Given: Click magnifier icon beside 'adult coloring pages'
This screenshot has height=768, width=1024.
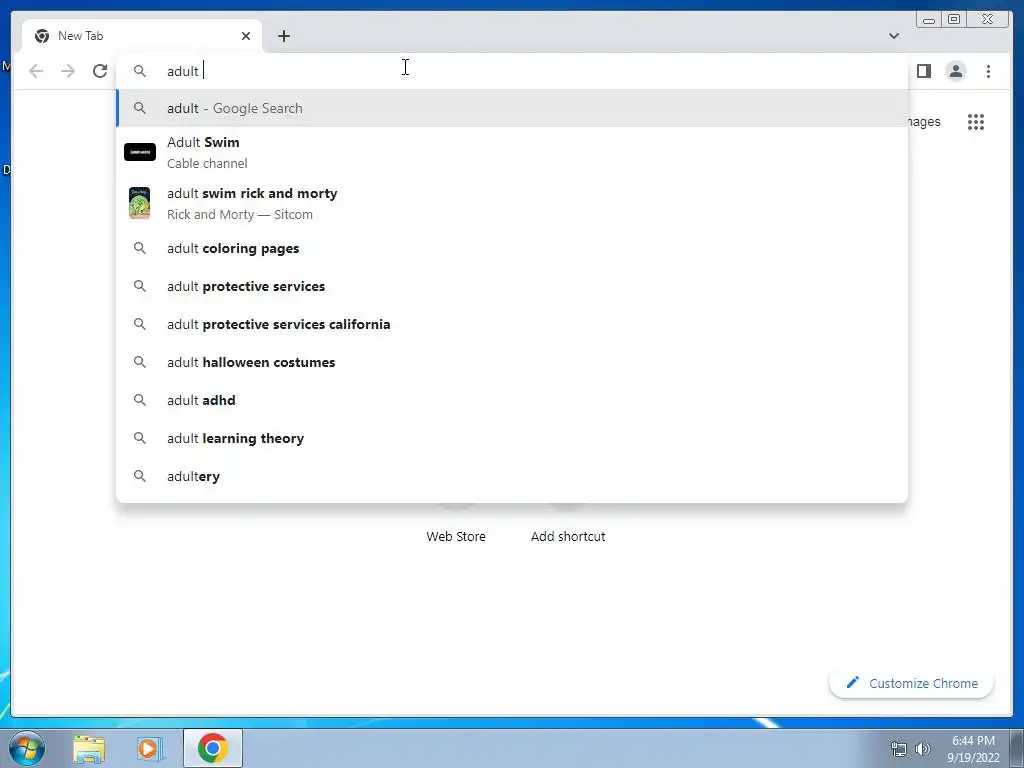Looking at the screenshot, I should click(x=140, y=248).
